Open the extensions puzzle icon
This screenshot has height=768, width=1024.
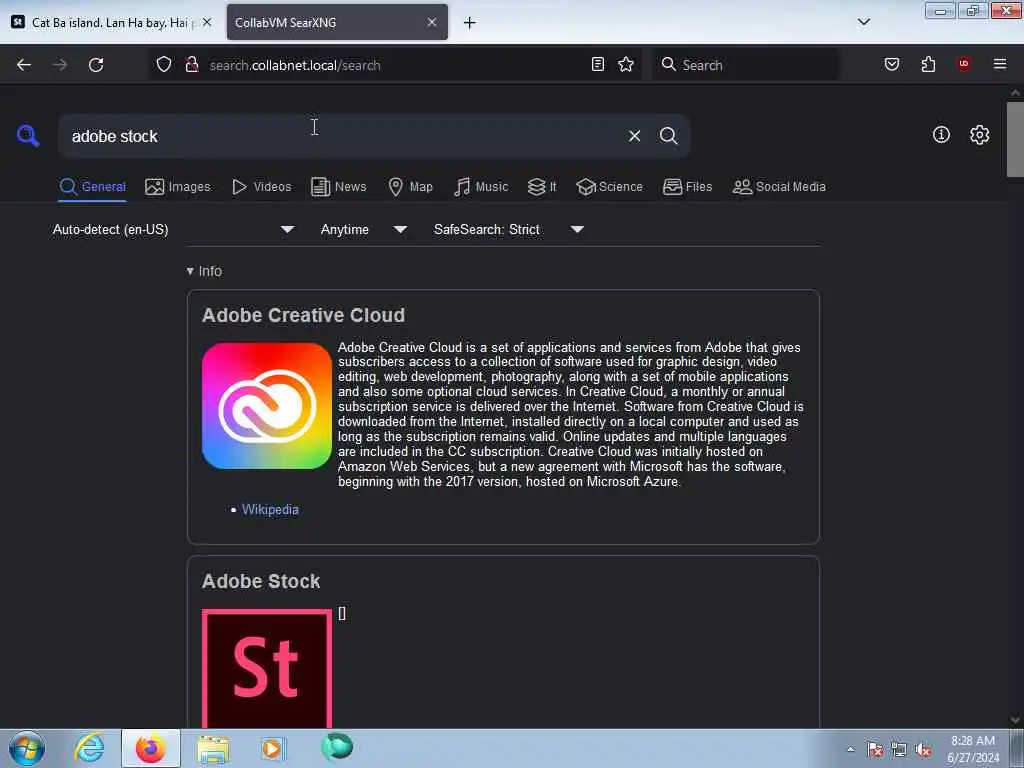(928, 64)
